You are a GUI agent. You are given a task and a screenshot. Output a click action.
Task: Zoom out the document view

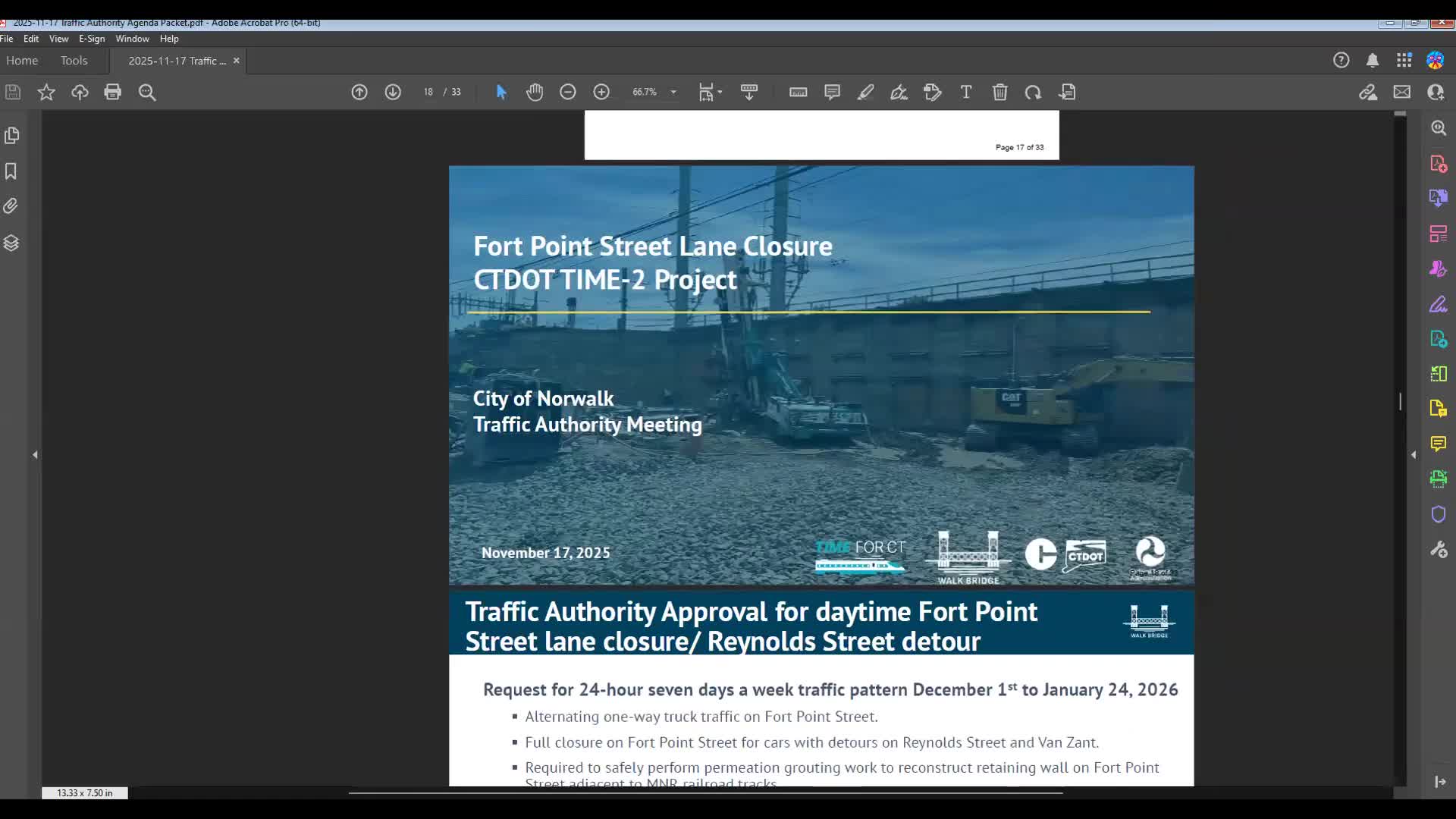568,92
